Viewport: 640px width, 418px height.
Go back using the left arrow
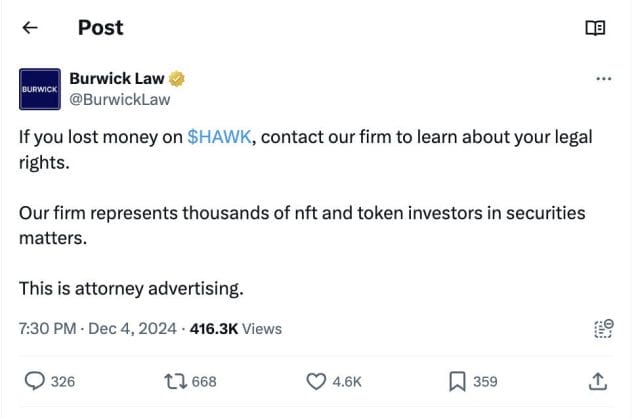(30, 28)
